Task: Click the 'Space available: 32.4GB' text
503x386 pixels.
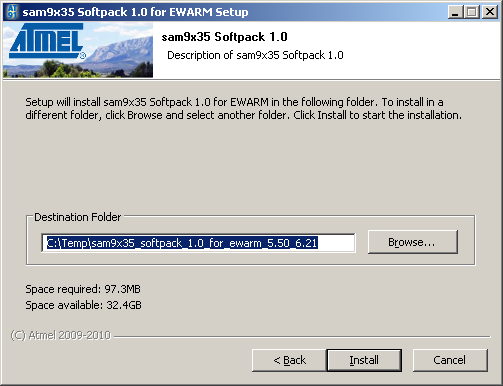Action: pyautogui.click(x=83, y=305)
